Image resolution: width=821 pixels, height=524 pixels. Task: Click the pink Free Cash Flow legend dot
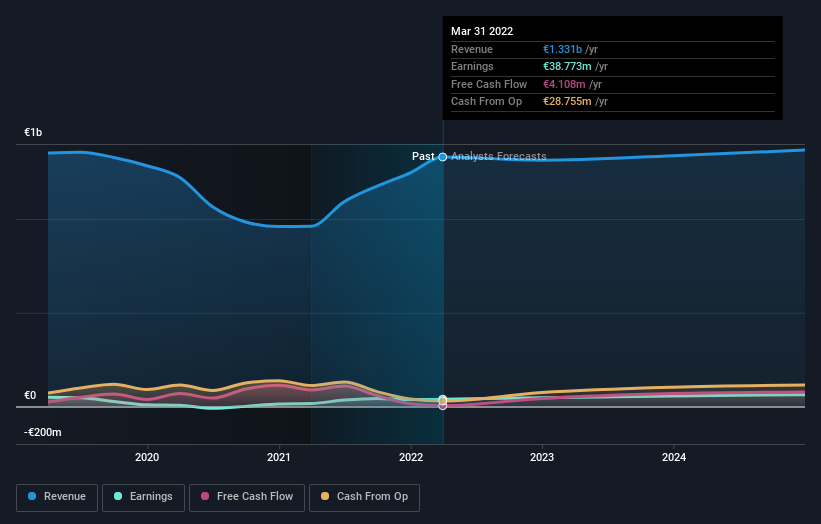tap(205, 496)
